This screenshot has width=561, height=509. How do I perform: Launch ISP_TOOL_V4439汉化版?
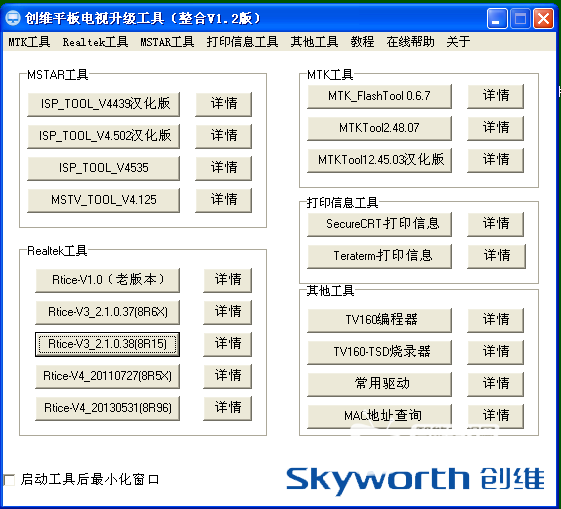point(103,104)
